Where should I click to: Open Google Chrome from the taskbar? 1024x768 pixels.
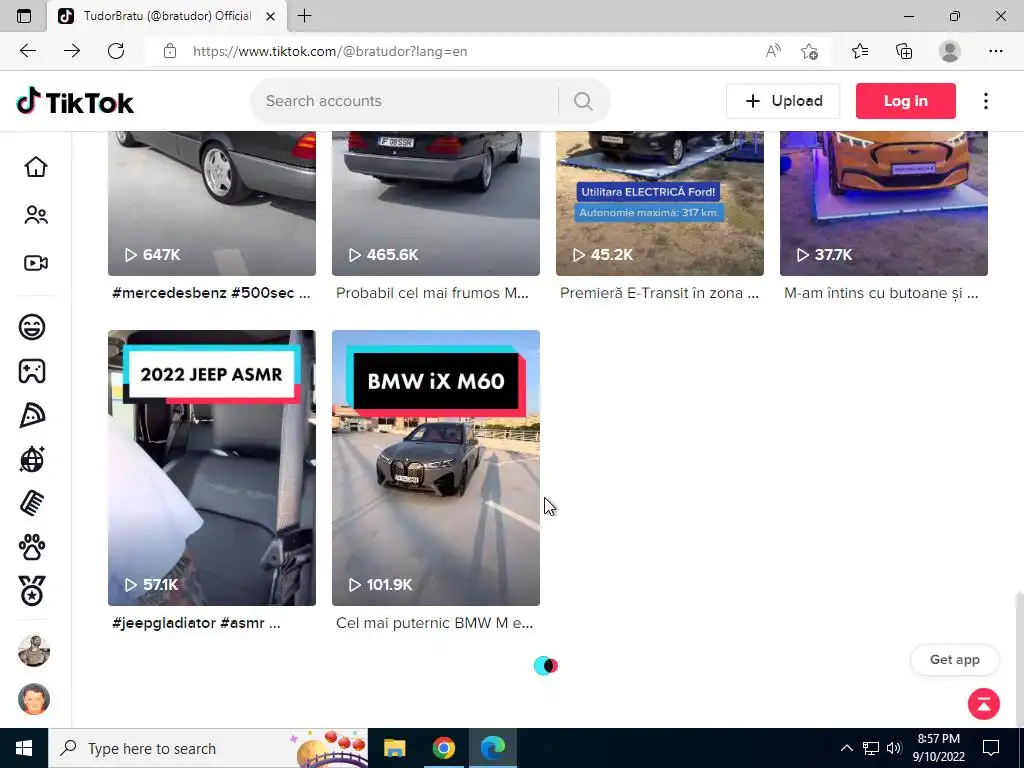pos(443,748)
